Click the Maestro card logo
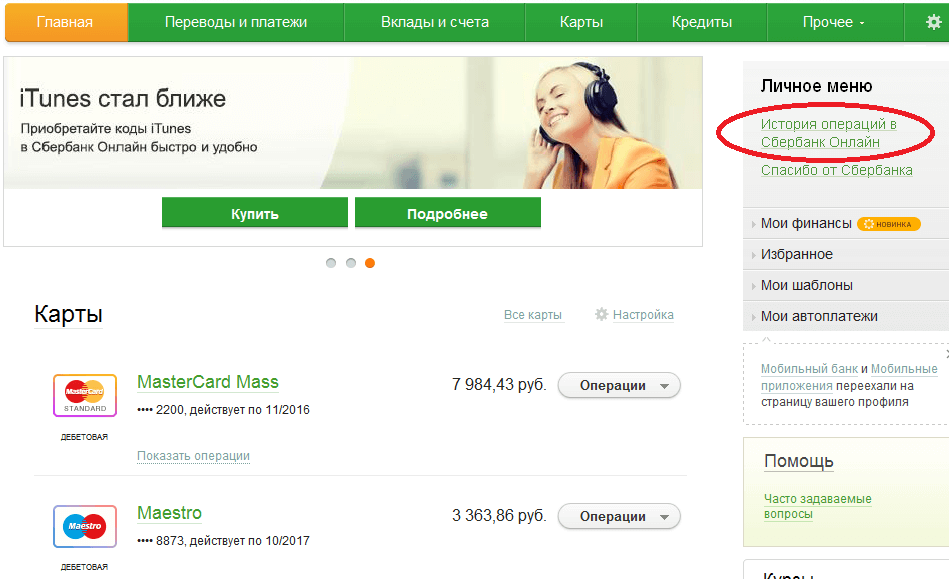 pos(85,526)
